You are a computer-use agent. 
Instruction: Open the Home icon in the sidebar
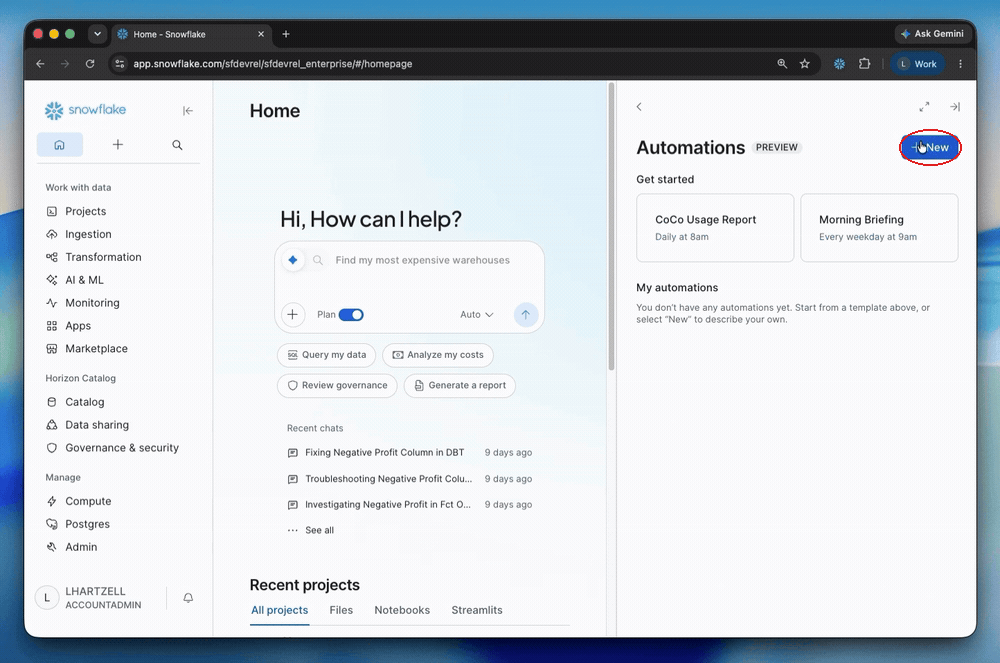(60, 145)
